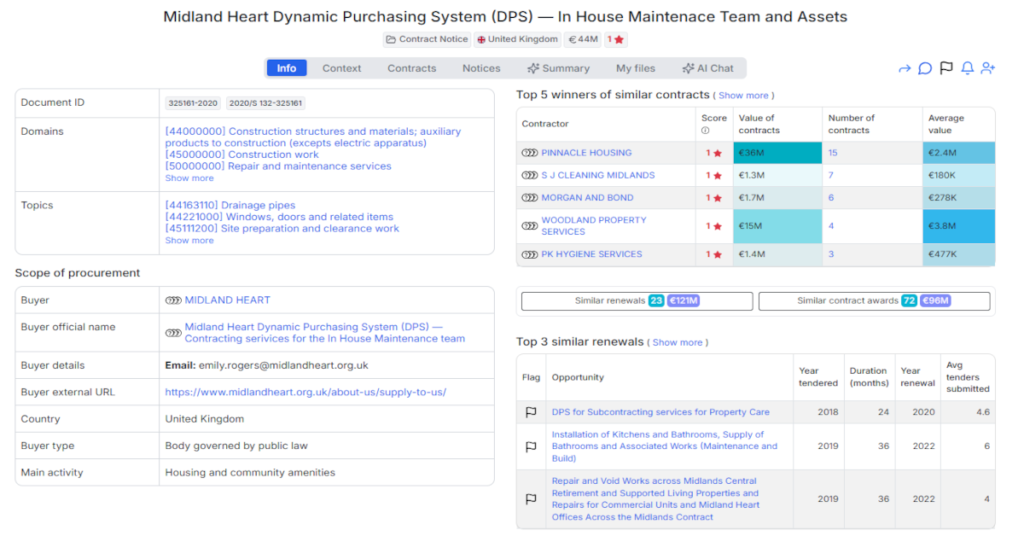Screen dimensions: 1024x536
Task: Click link icon beside Buyer official name
Action: point(173,333)
